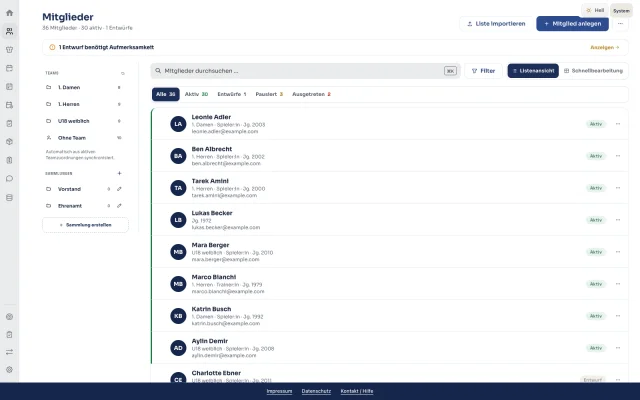Open row menu for Katrin Busch

pos(618,316)
